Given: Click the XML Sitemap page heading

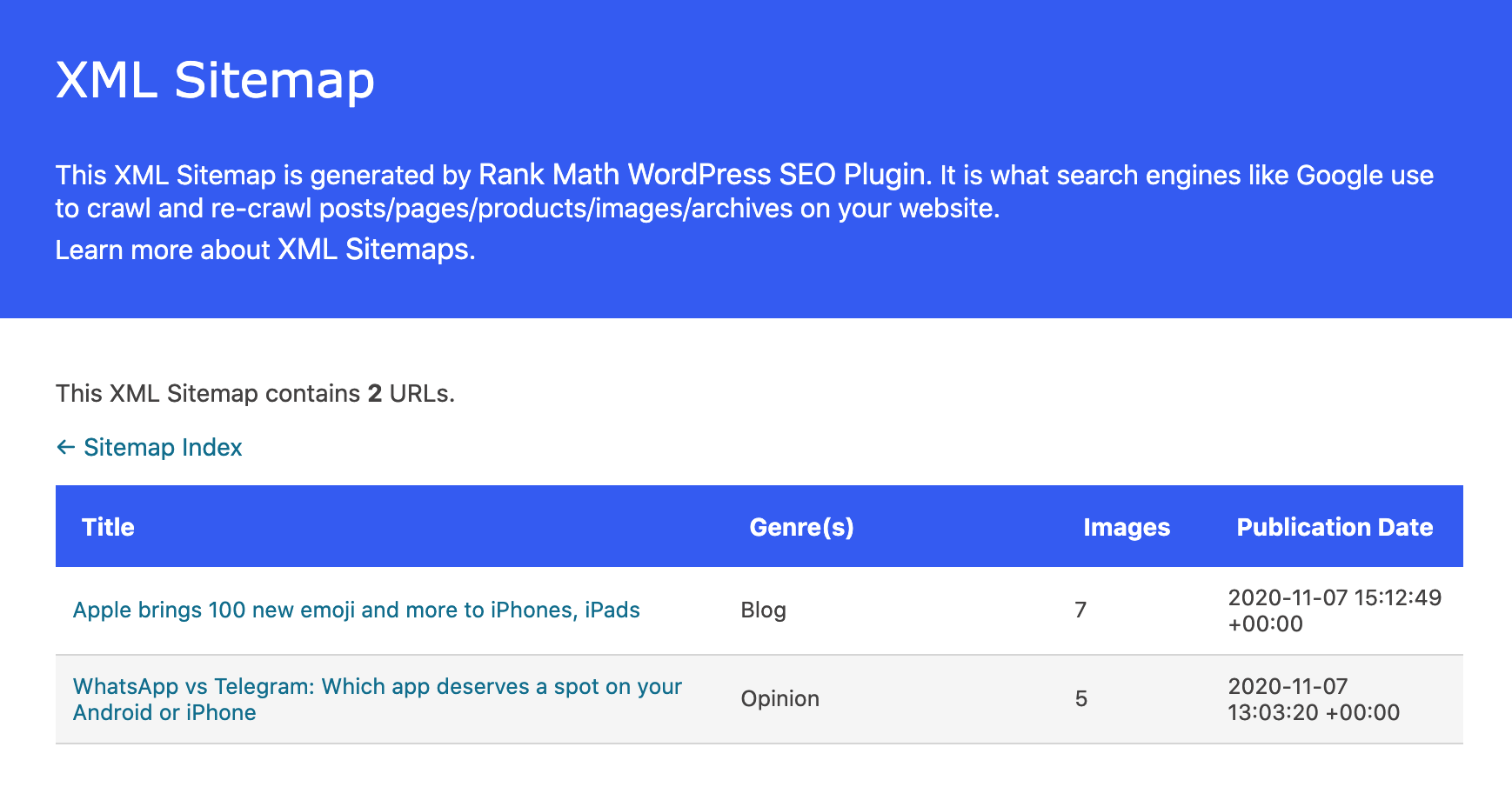Looking at the screenshot, I should pyautogui.click(x=215, y=81).
